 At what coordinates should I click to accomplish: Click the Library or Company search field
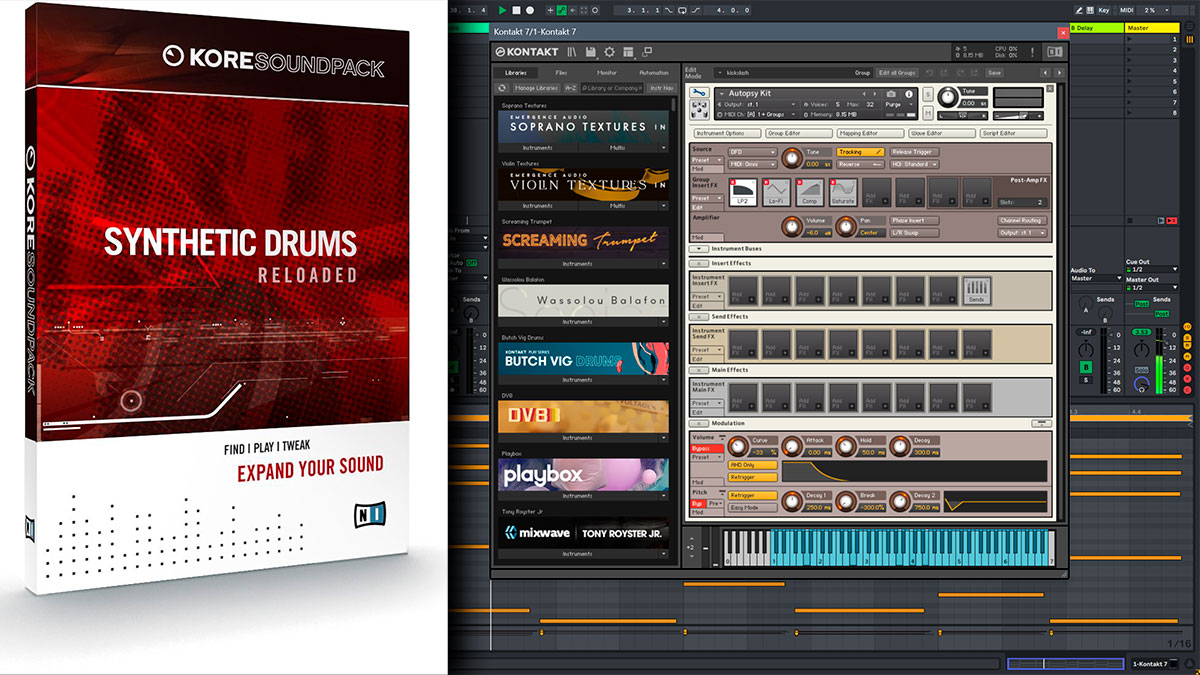click(611, 88)
